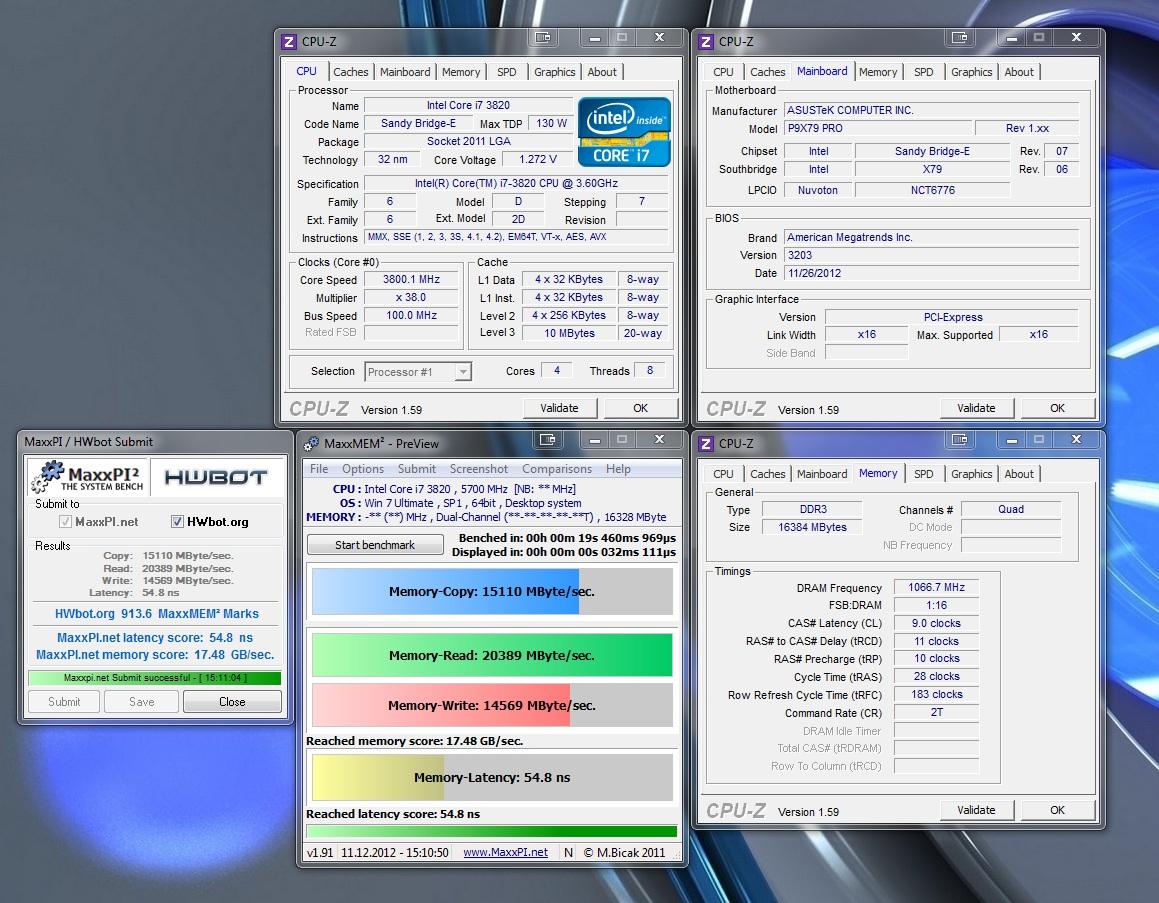The height and width of the screenshot is (903, 1159).
Task: Click the Core Voltage 1.272 V value
Action: coord(537,159)
